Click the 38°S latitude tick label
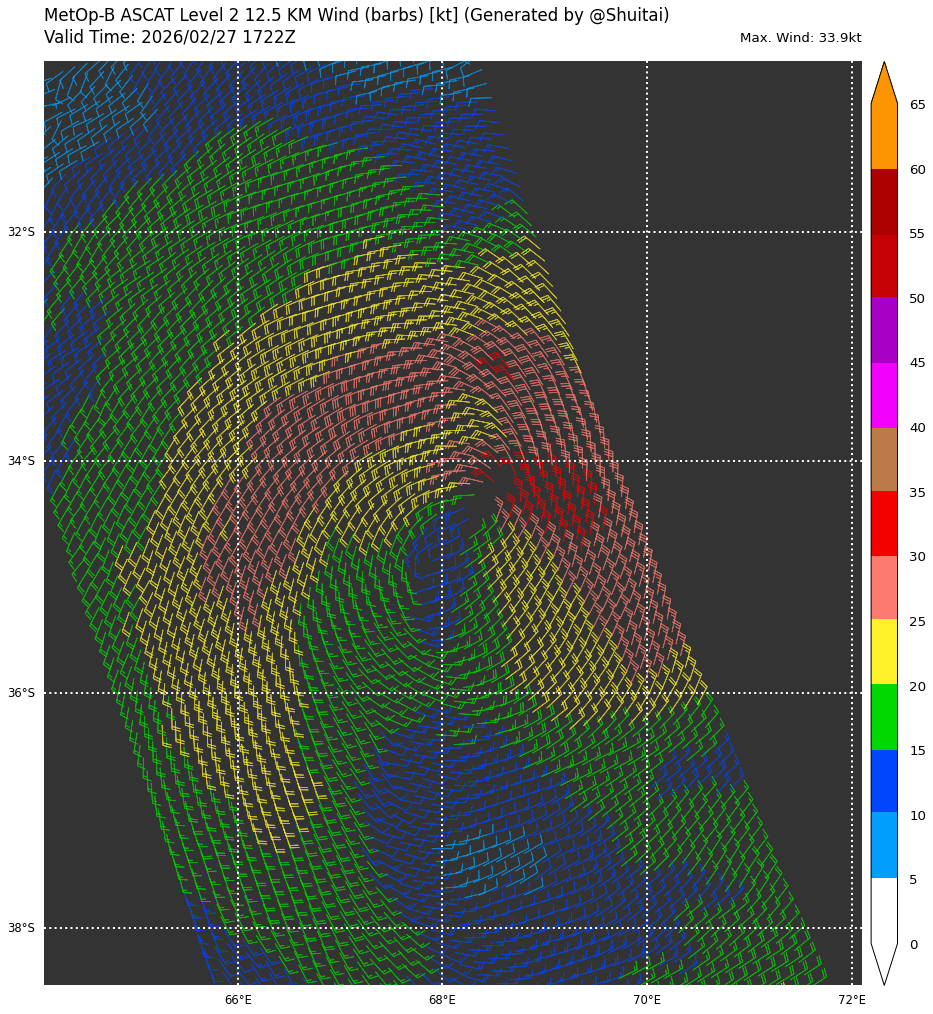Viewport: 933px width, 1014px height. click(21, 928)
